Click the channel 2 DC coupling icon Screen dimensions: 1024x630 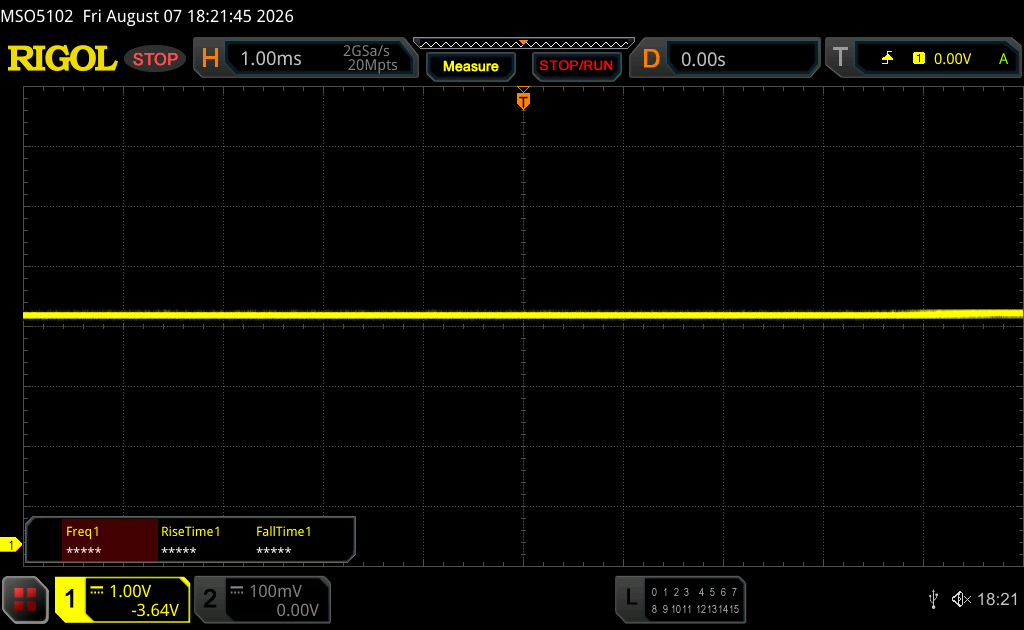(236, 591)
